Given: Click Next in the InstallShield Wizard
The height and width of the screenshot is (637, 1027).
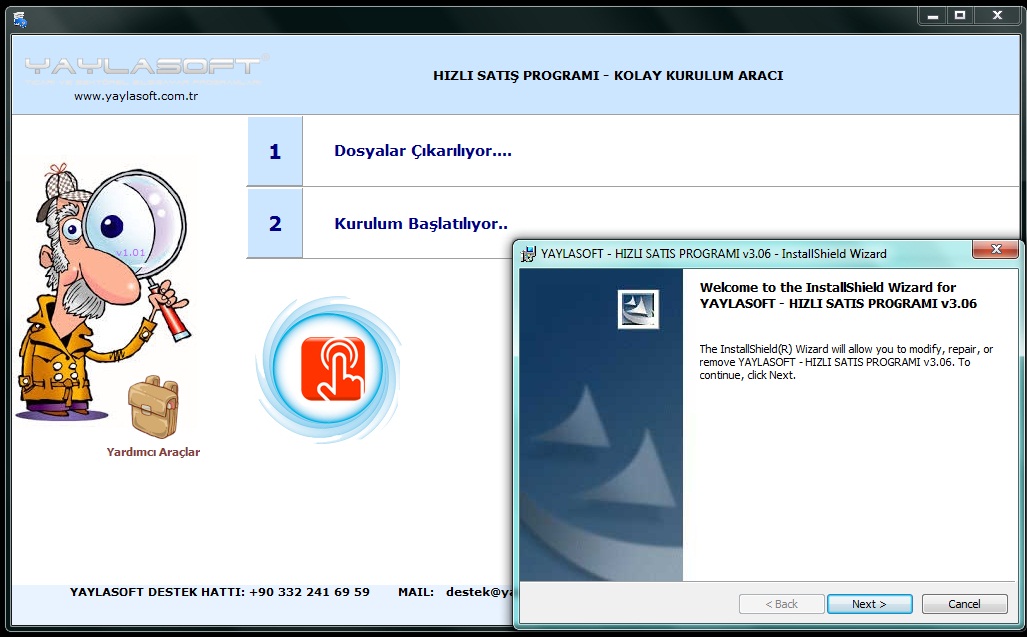Looking at the screenshot, I should (x=869, y=604).
